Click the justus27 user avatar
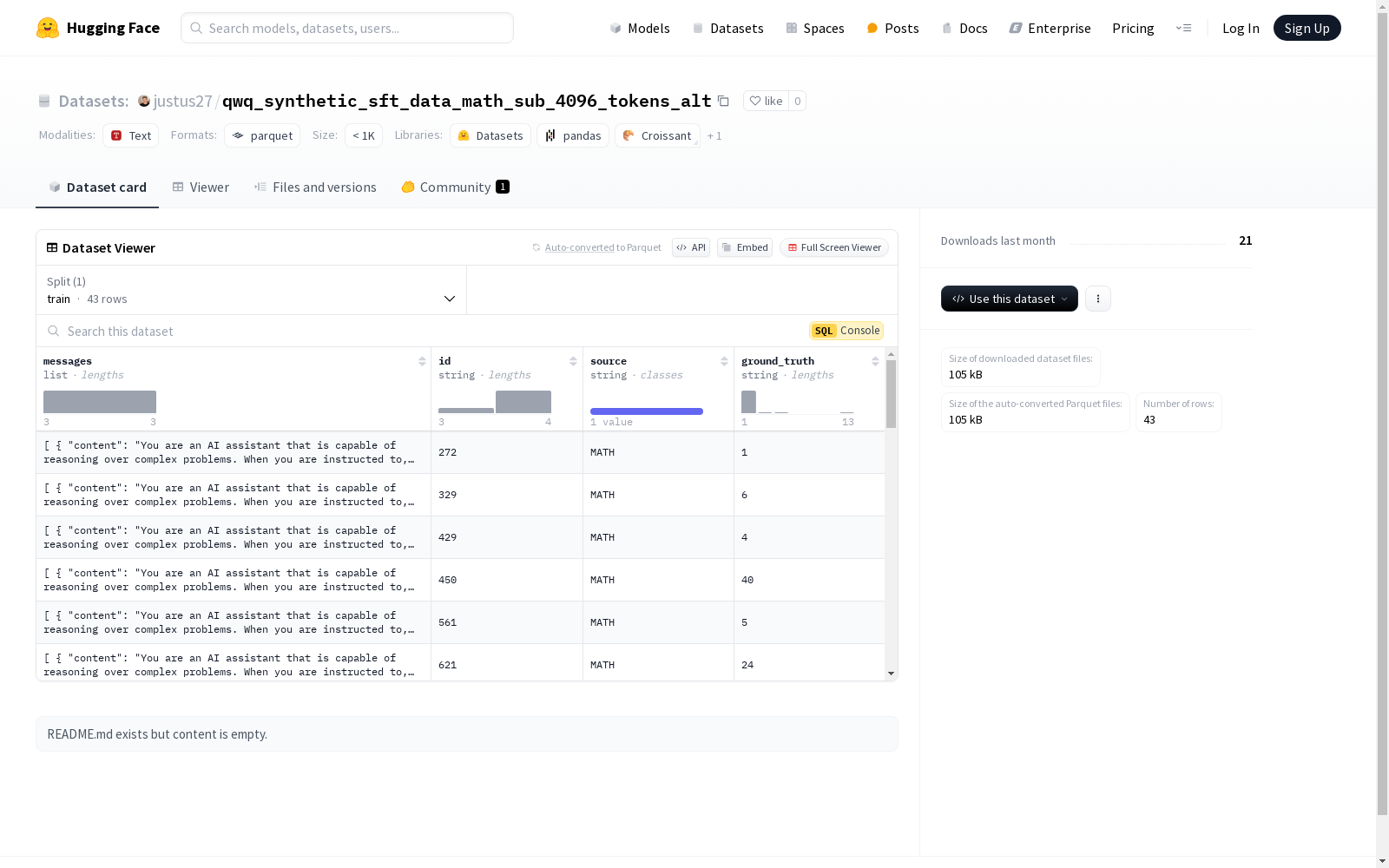 tap(144, 101)
